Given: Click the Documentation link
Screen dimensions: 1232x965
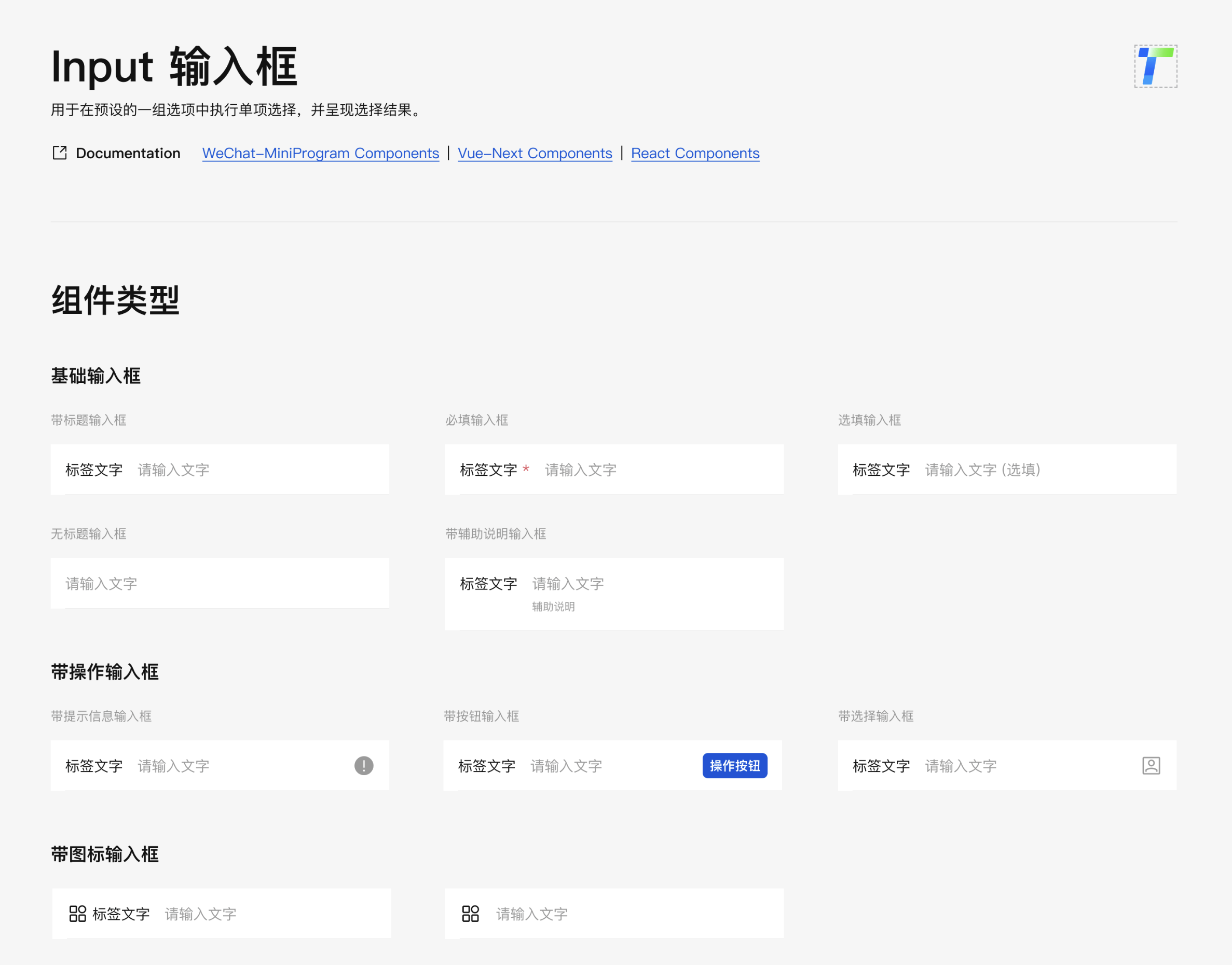Looking at the screenshot, I should (x=129, y=153).
